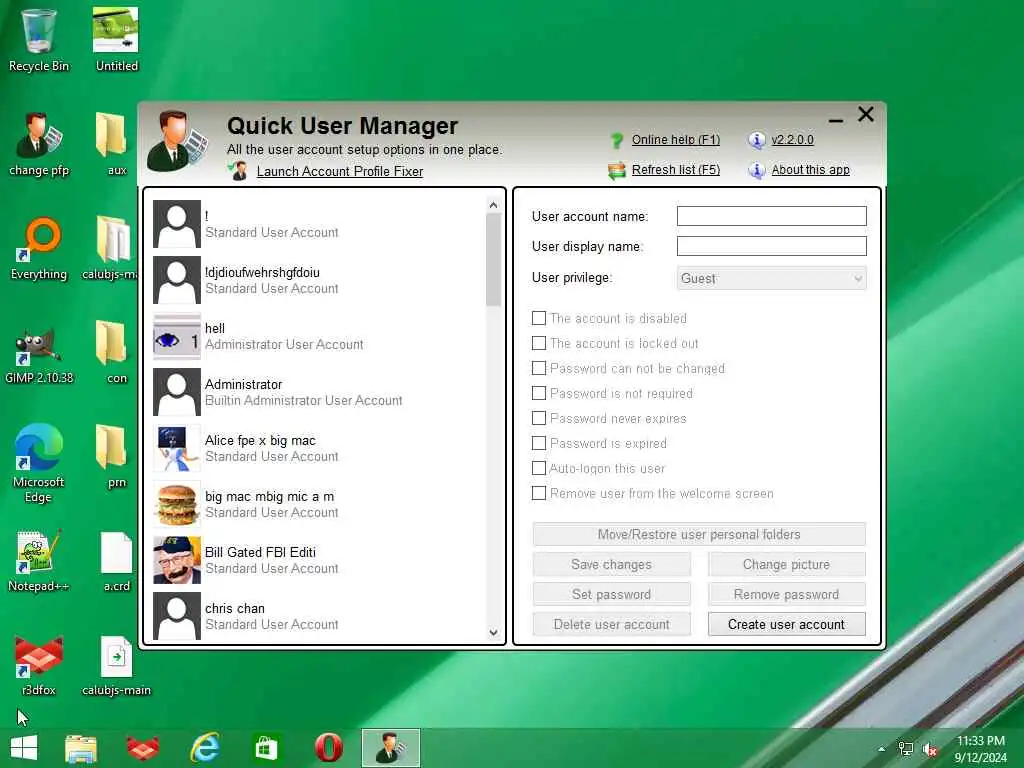The height and width of the screenshot is (768, 1024).
Task: Open the Windows Start button
Action: [x=24, y=748]
